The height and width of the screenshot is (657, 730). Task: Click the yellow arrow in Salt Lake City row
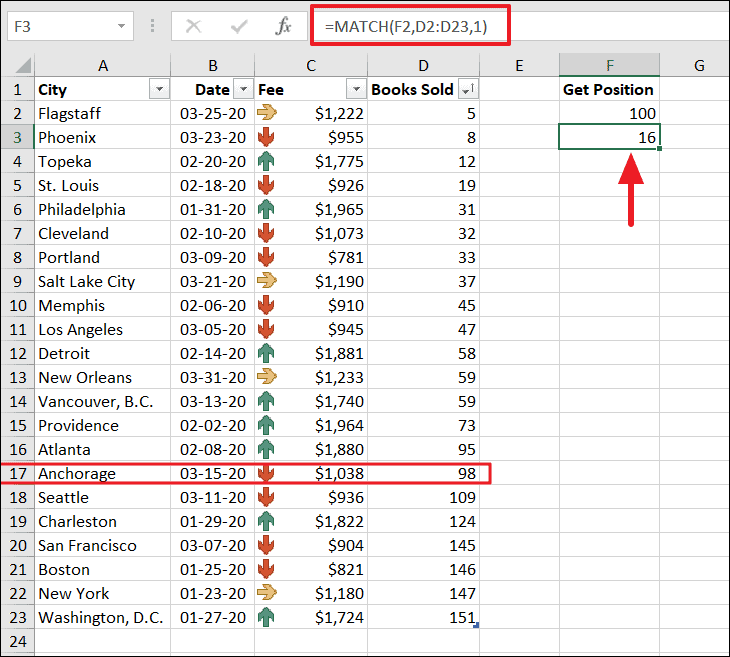tap(266, 280)
